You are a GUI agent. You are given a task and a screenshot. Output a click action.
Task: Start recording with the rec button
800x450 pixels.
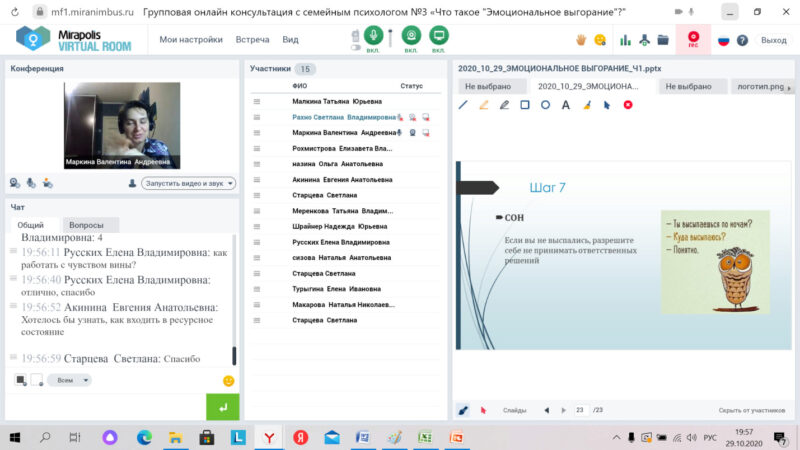pyautogui.click(x=693, y=39)
